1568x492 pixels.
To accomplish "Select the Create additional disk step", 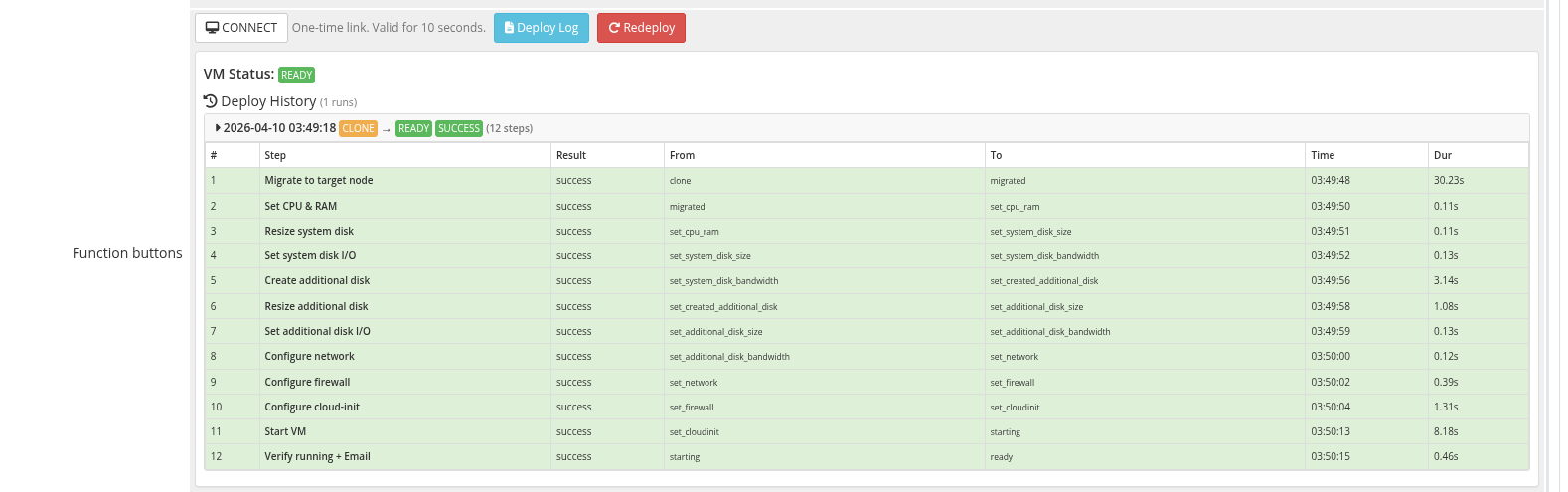I will (x=317, y=281).
